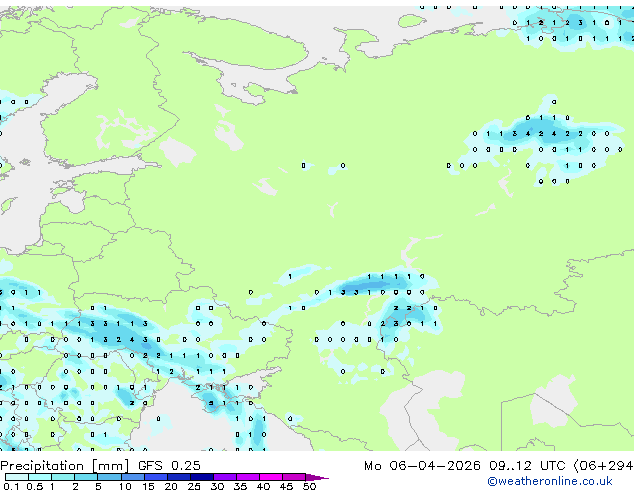Pick the 2–5 mm light blue legend swatch
Image resolution: width=634 pixels, height=490 pixels.
(86, 477)
